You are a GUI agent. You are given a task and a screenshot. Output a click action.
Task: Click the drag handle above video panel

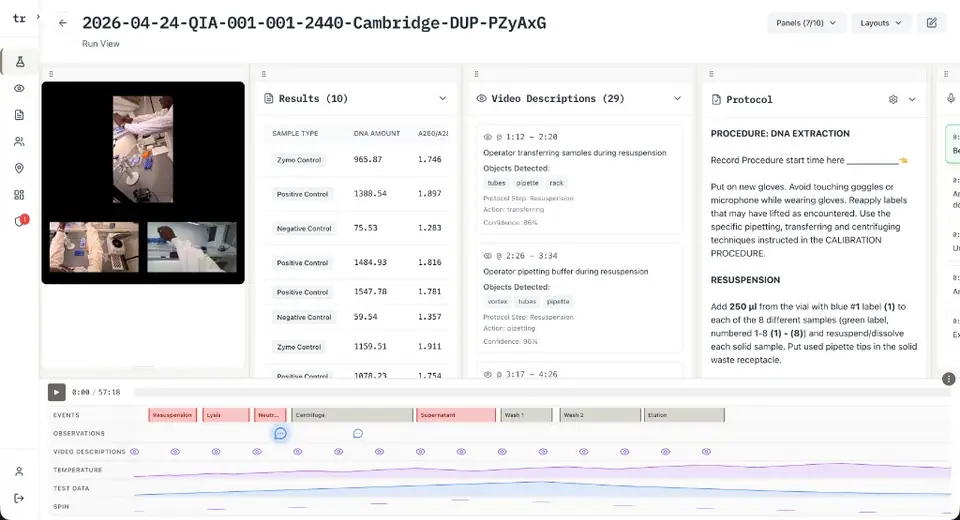tap(51, 74)
